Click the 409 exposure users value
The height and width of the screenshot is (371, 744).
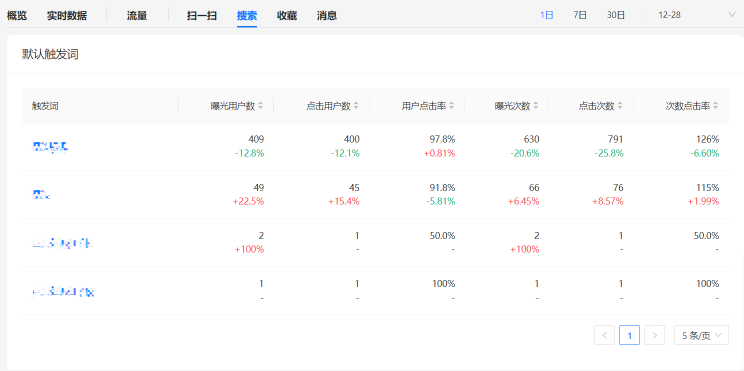(x=256, y=139)
